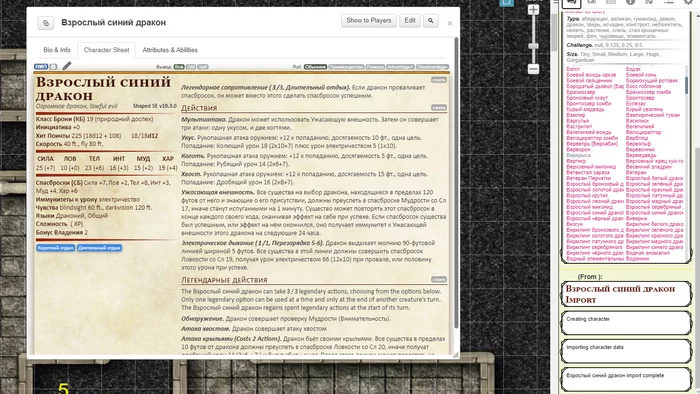This screenshot has width=700, height=394.
Task: Select the Обычное roll mode
Action: pos(315,67)
